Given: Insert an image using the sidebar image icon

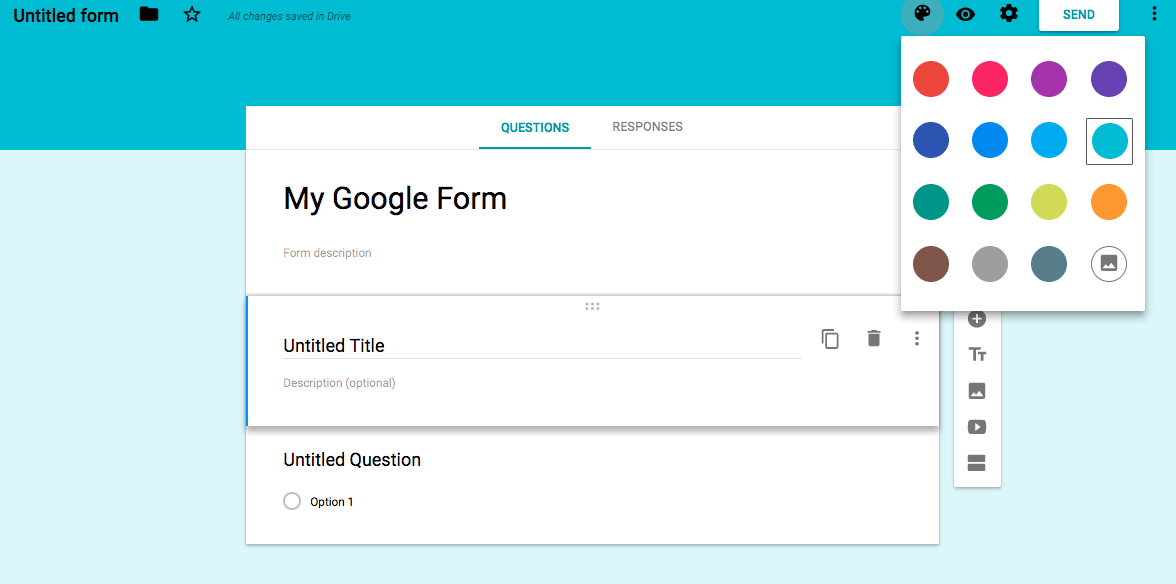Looking at the screenshot, I should [977, 390].
